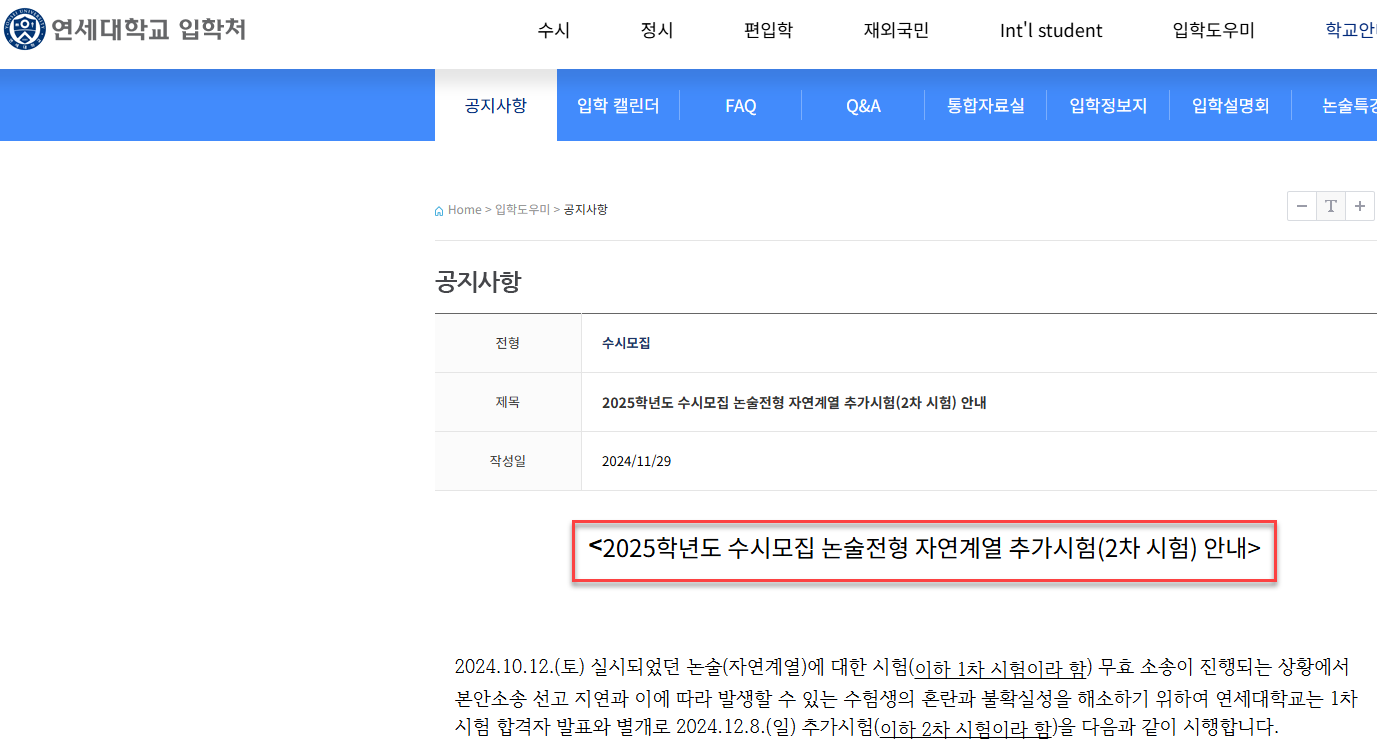
Task: Open the Q&A tab
Action: (862, 104)
